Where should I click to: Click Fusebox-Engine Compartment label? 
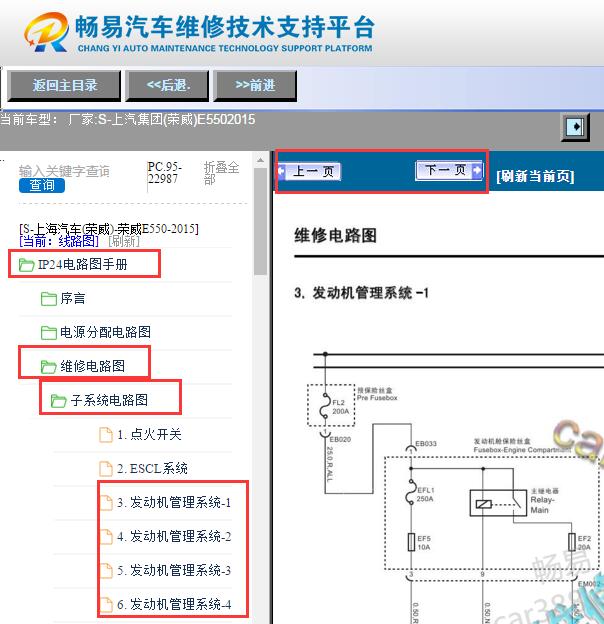(522, 450)
